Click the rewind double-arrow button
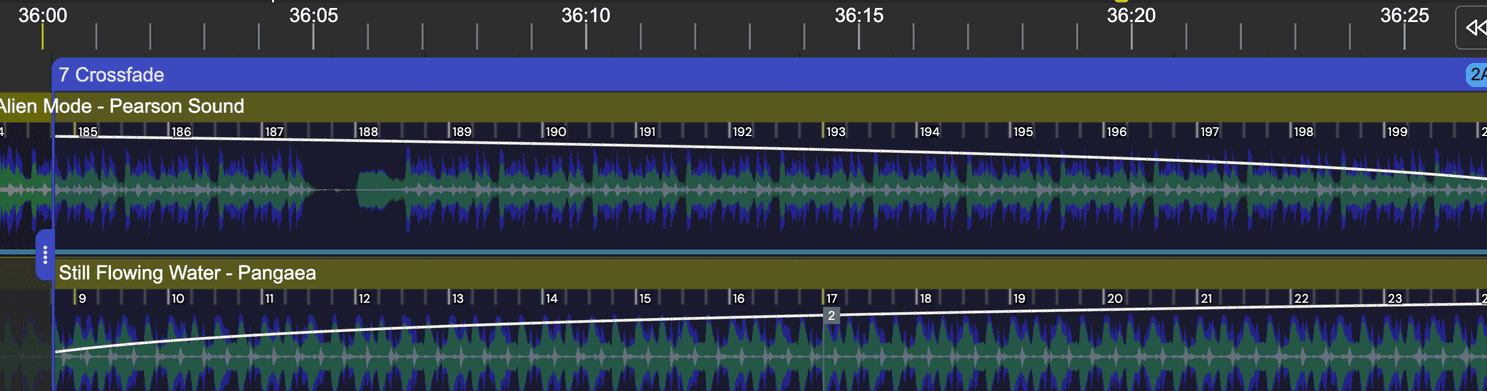Screen dimensions: 1487x391 click(x=1471, y=28)
